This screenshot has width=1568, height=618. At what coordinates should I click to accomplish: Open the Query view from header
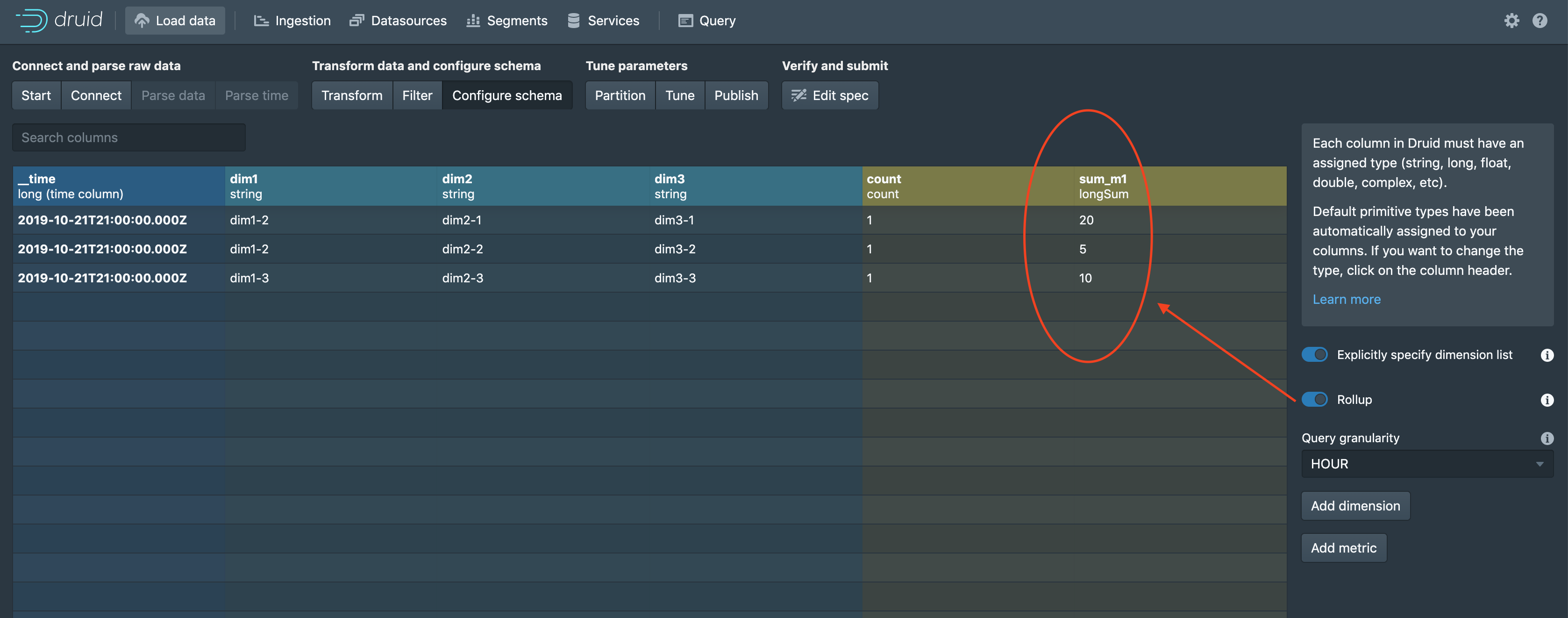(707, 21)
